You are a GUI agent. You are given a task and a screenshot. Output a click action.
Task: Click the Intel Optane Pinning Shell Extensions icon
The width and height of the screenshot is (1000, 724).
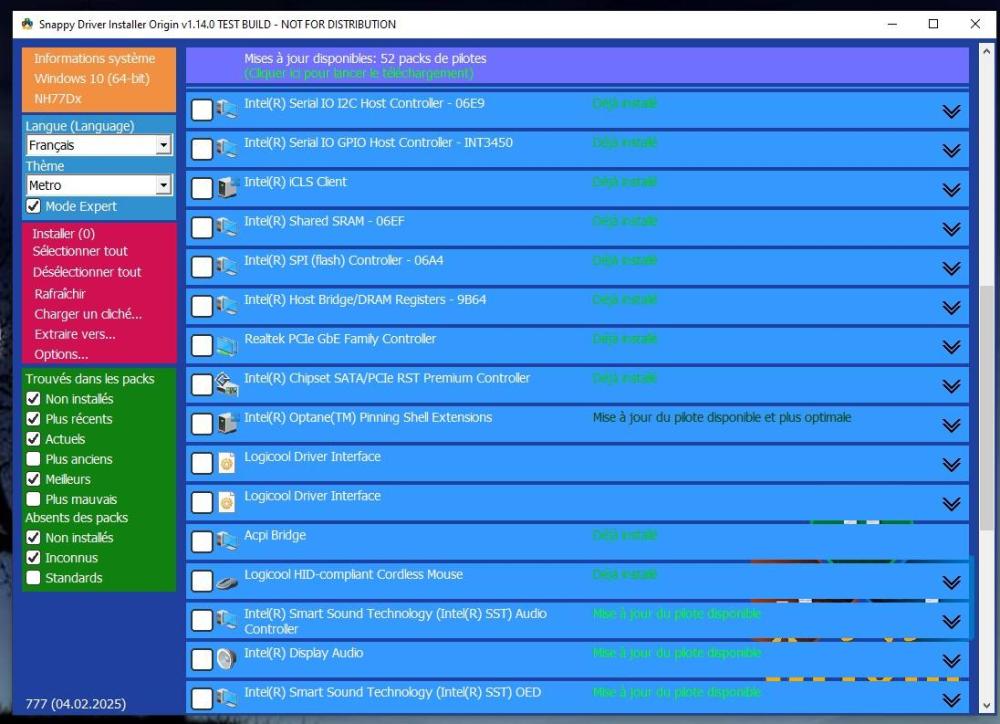point(226,424)
